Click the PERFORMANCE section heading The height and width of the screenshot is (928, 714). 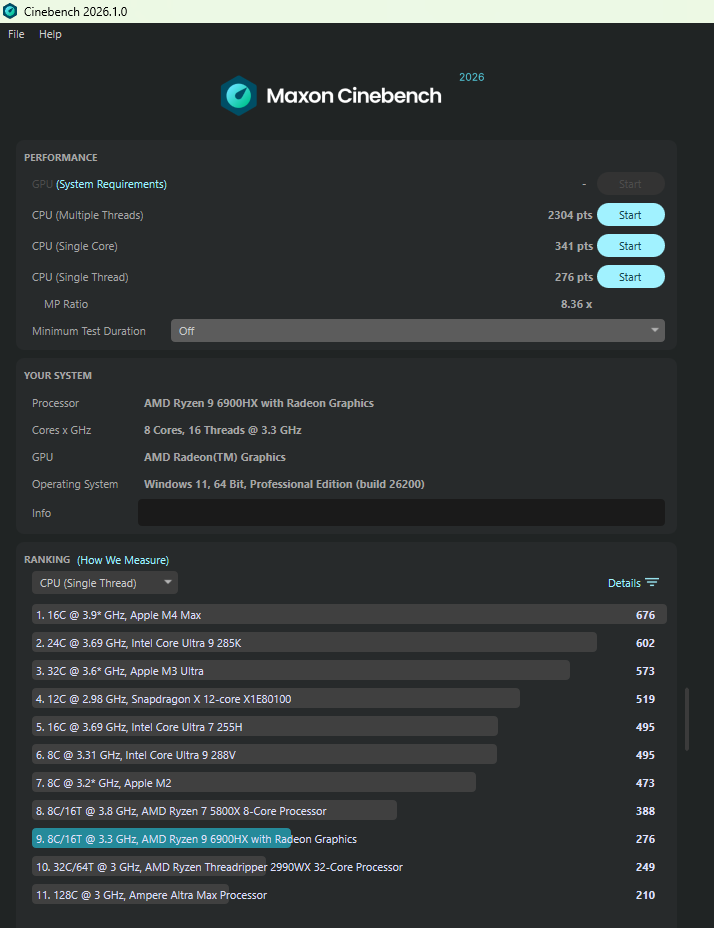(x=60, y=157)
